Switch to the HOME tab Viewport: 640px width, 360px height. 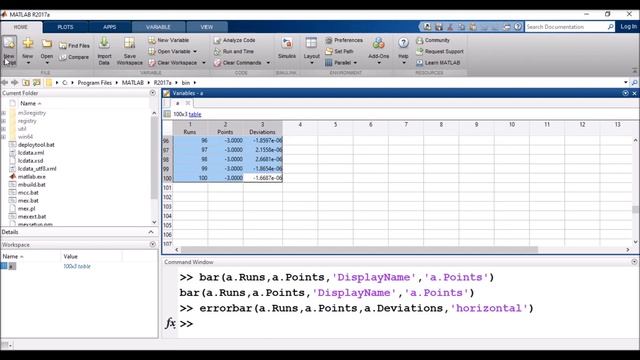(x=21, y=27)
